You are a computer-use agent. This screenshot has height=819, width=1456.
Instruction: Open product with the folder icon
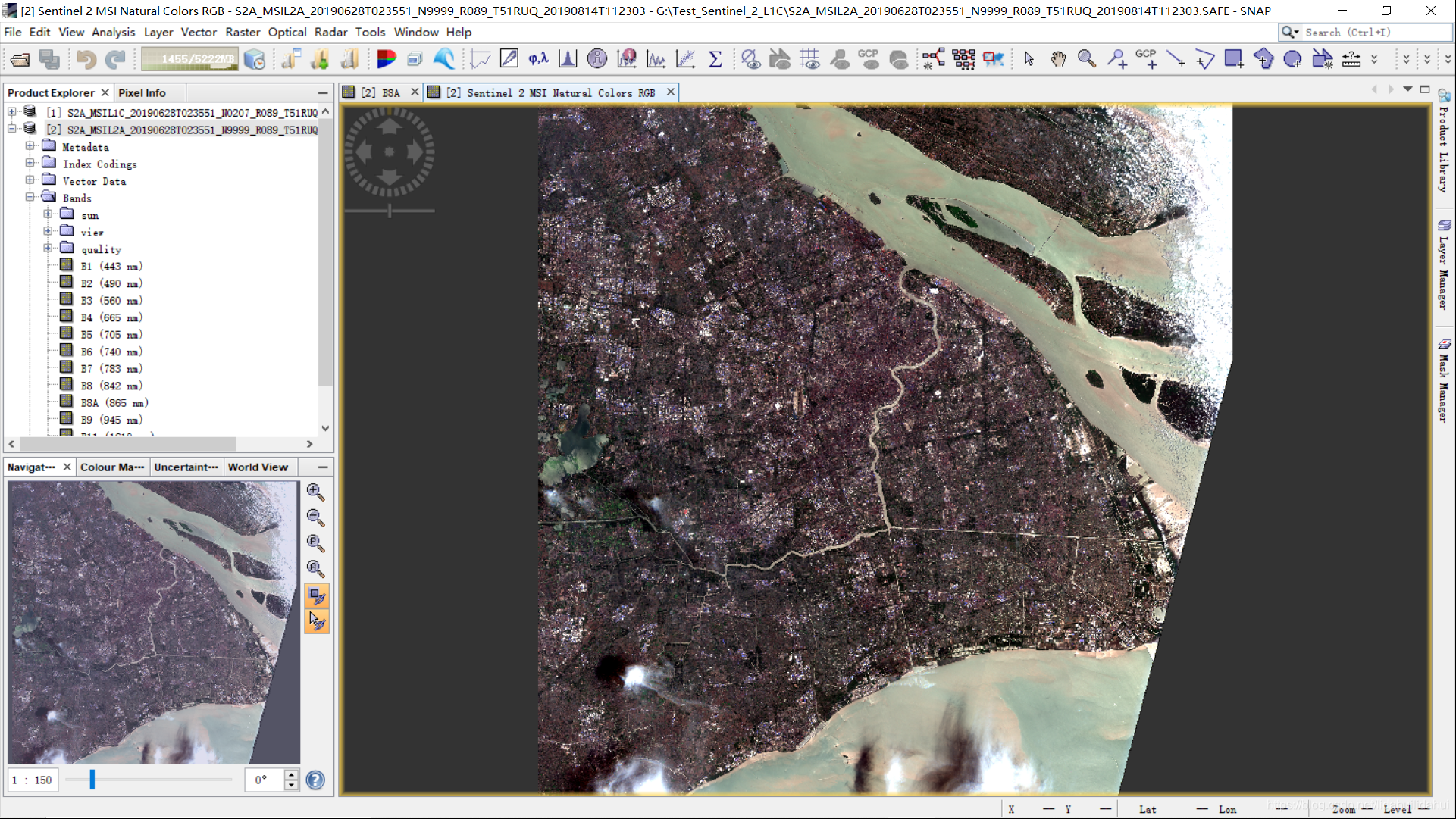click(x=20, y=59)
